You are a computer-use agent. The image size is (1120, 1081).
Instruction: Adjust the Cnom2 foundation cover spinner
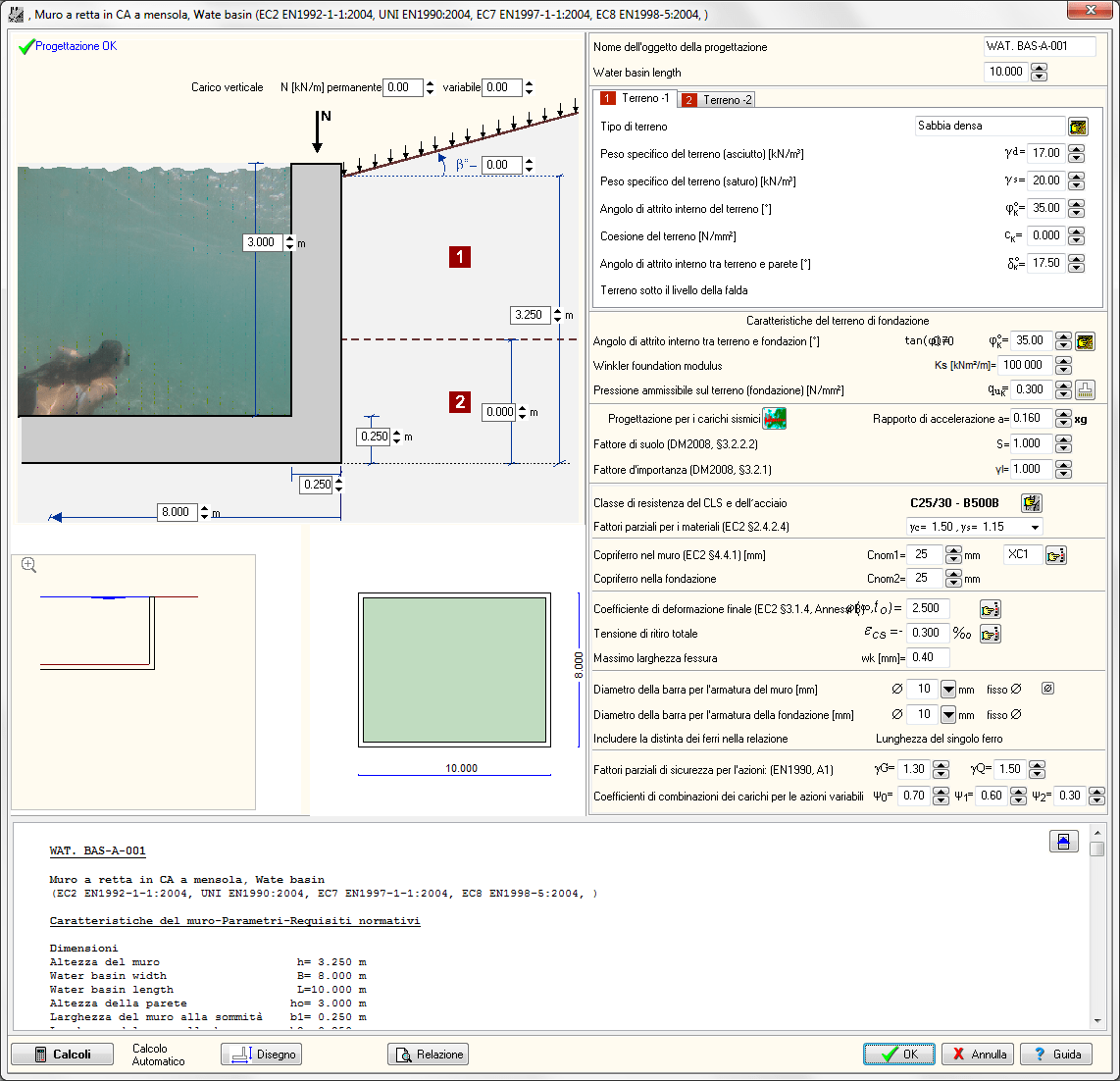pyautogui.click(x=953, y=578)
